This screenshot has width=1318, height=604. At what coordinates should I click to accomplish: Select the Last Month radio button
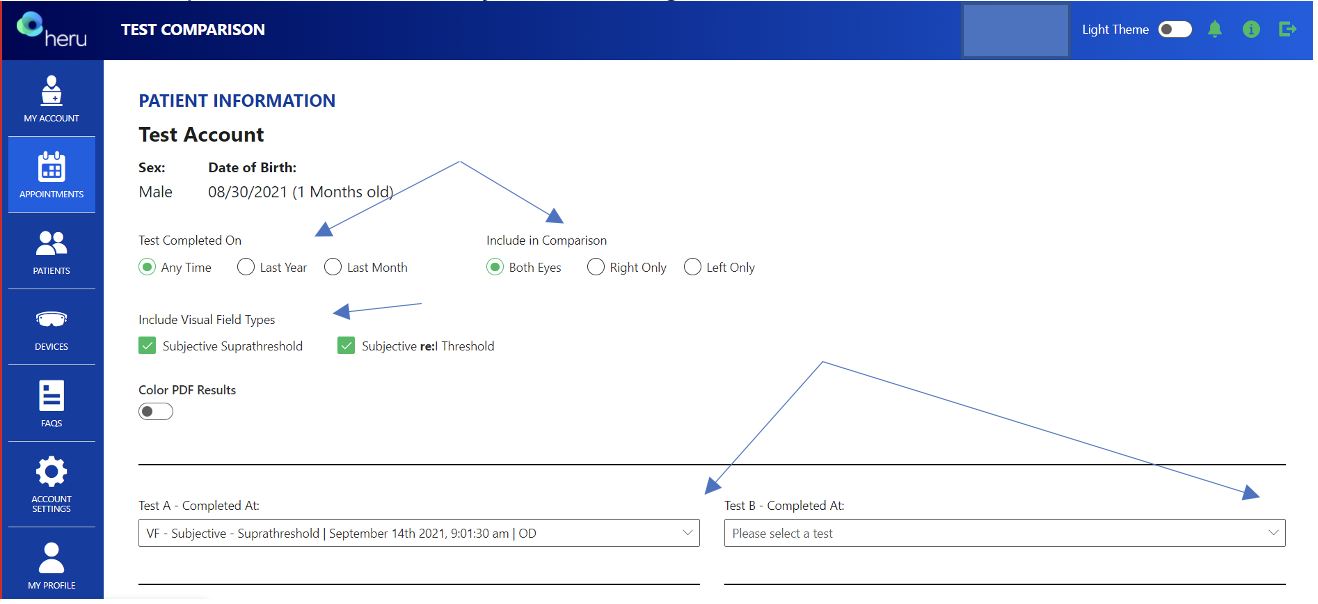333,267
